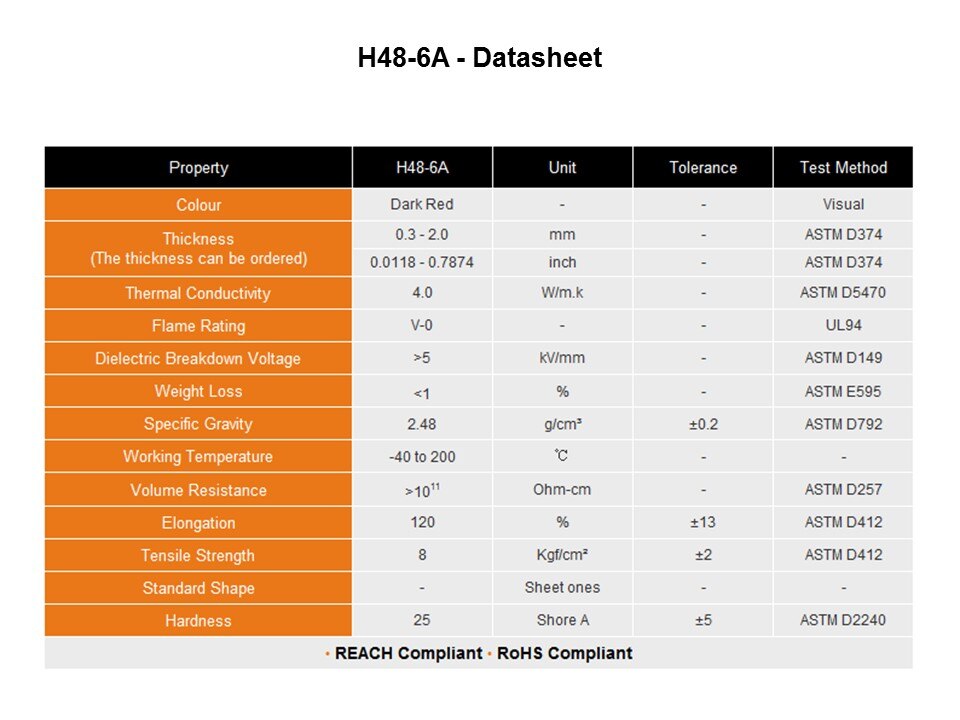This screenshot has height=720, width=960.
Task: Click the Unit column header
Action: [562, 168]
